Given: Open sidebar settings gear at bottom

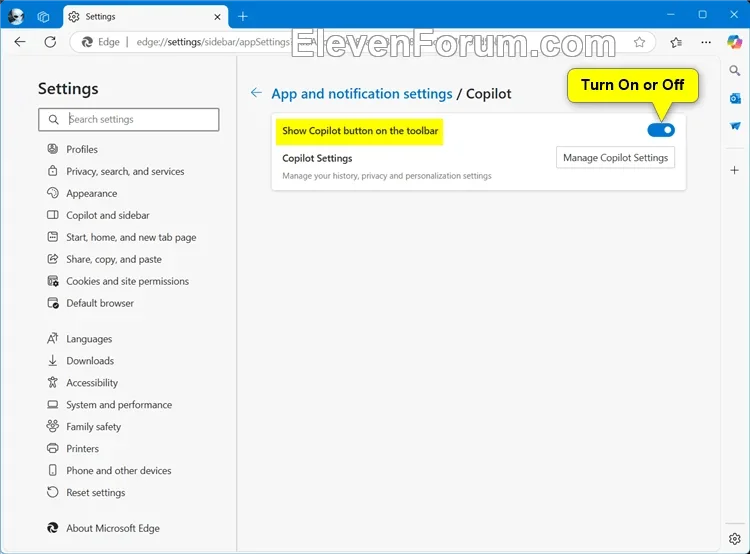Looking at the screenshot, I should [735, 539].
